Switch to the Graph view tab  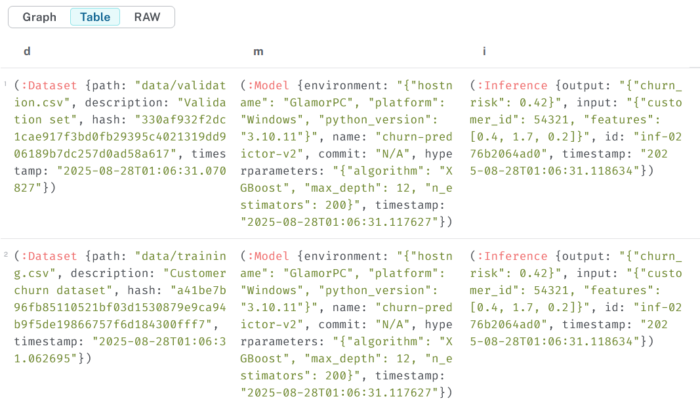click(39, 17)
